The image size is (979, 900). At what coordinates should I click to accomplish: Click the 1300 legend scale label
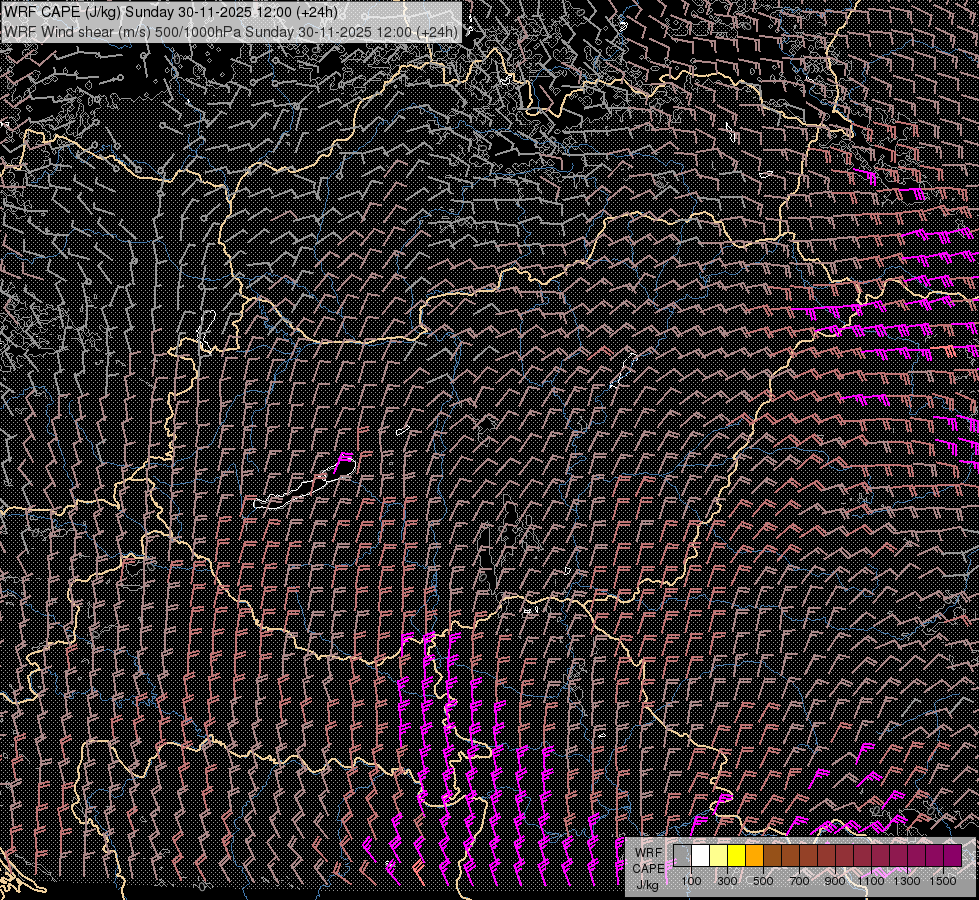click(907, 881)
